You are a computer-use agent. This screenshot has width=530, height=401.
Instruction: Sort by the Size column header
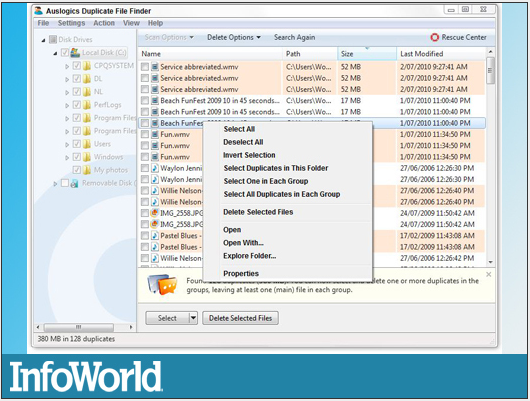[367, 54]
